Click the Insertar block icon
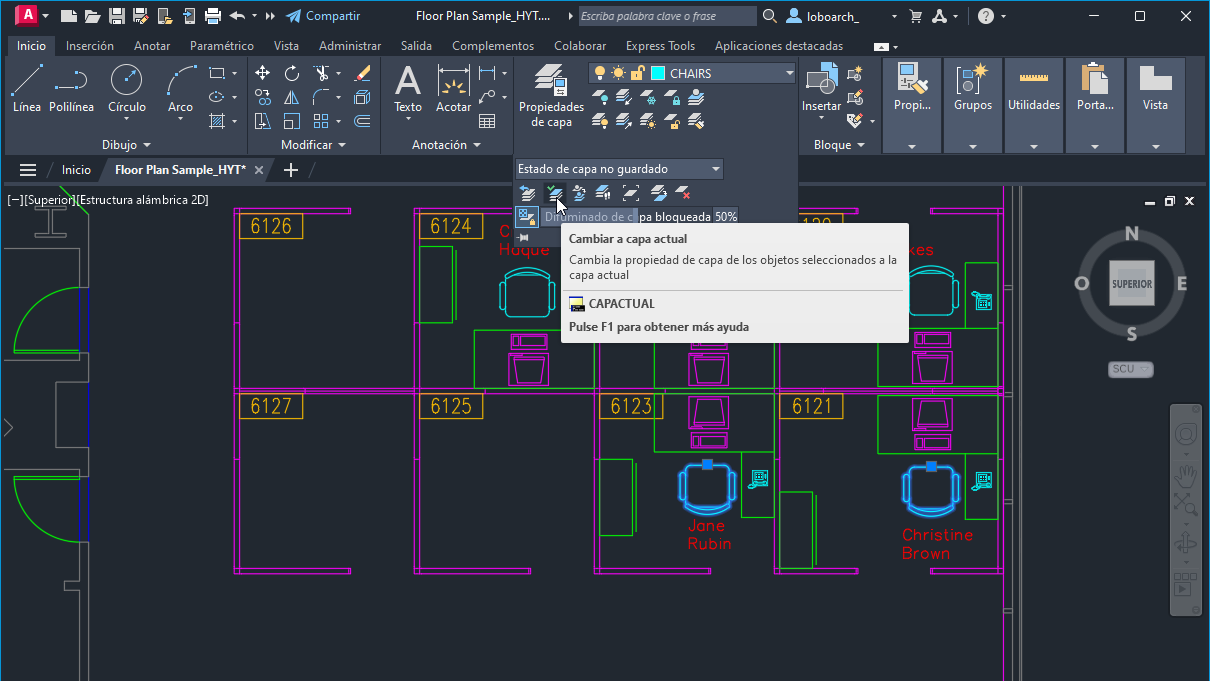The width and height of the screenshot is (1210, 681). click(x=822, y=88)
